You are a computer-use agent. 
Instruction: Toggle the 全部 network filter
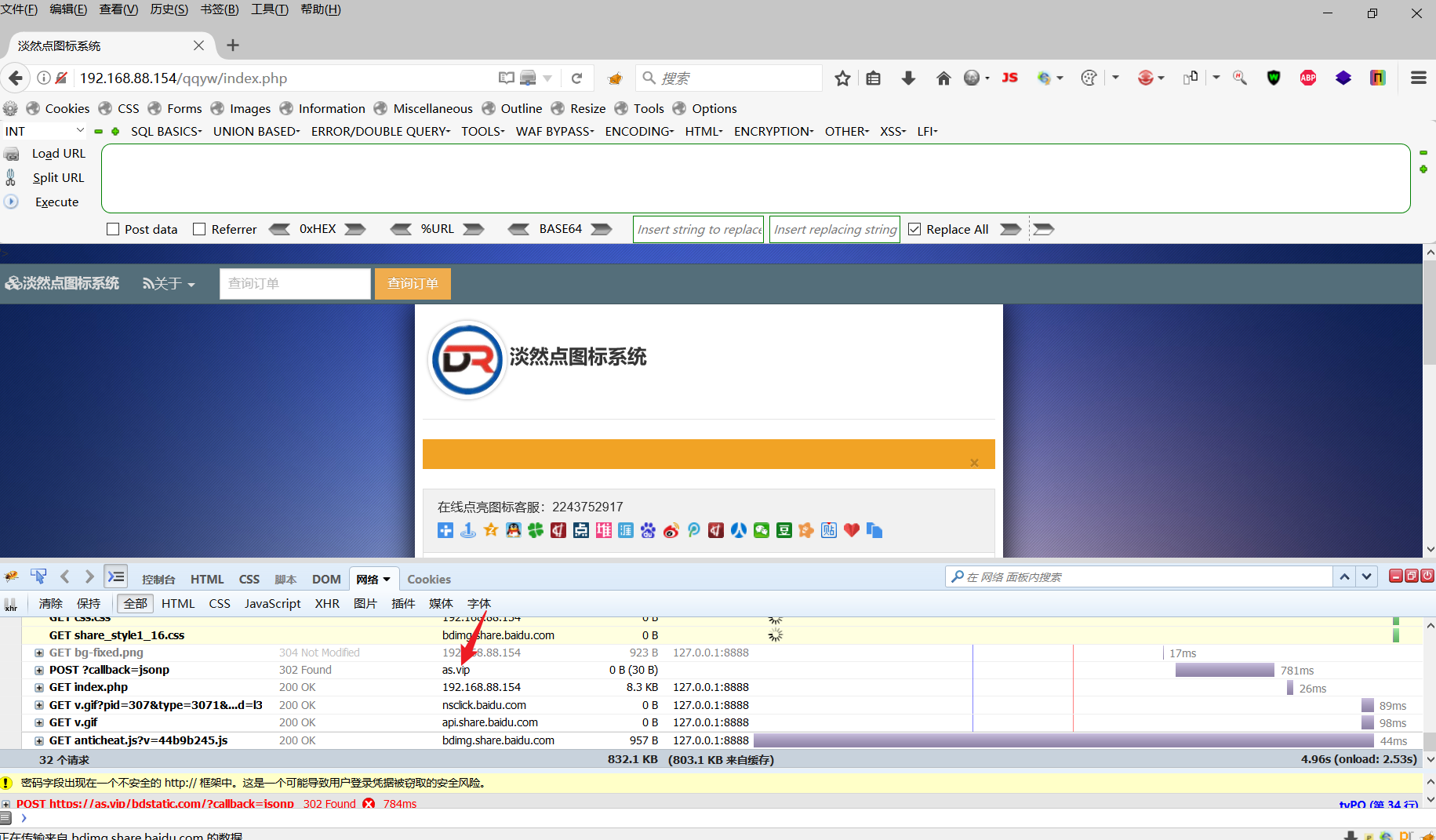[x=135, y=603]
